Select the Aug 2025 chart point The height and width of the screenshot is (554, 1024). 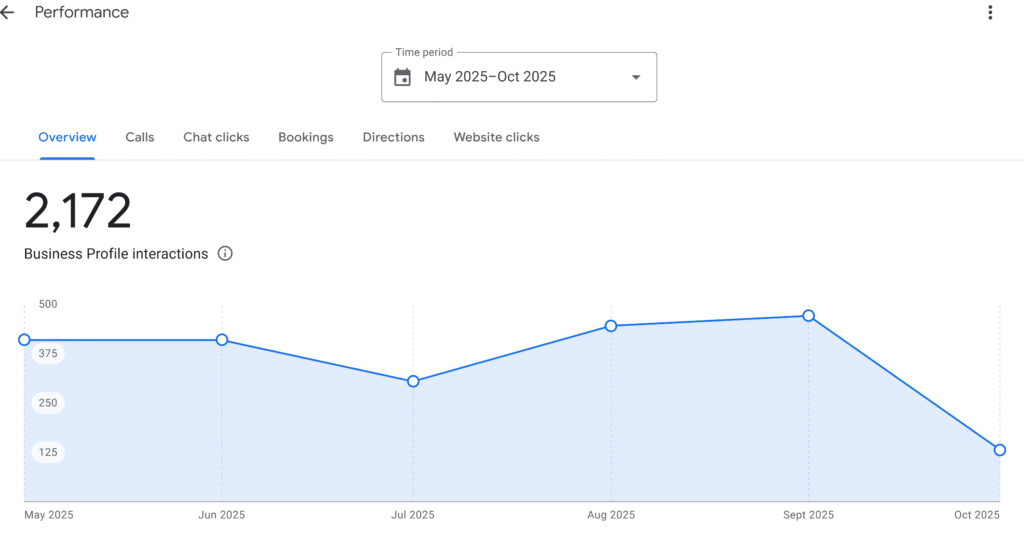(x=611, y=326)
